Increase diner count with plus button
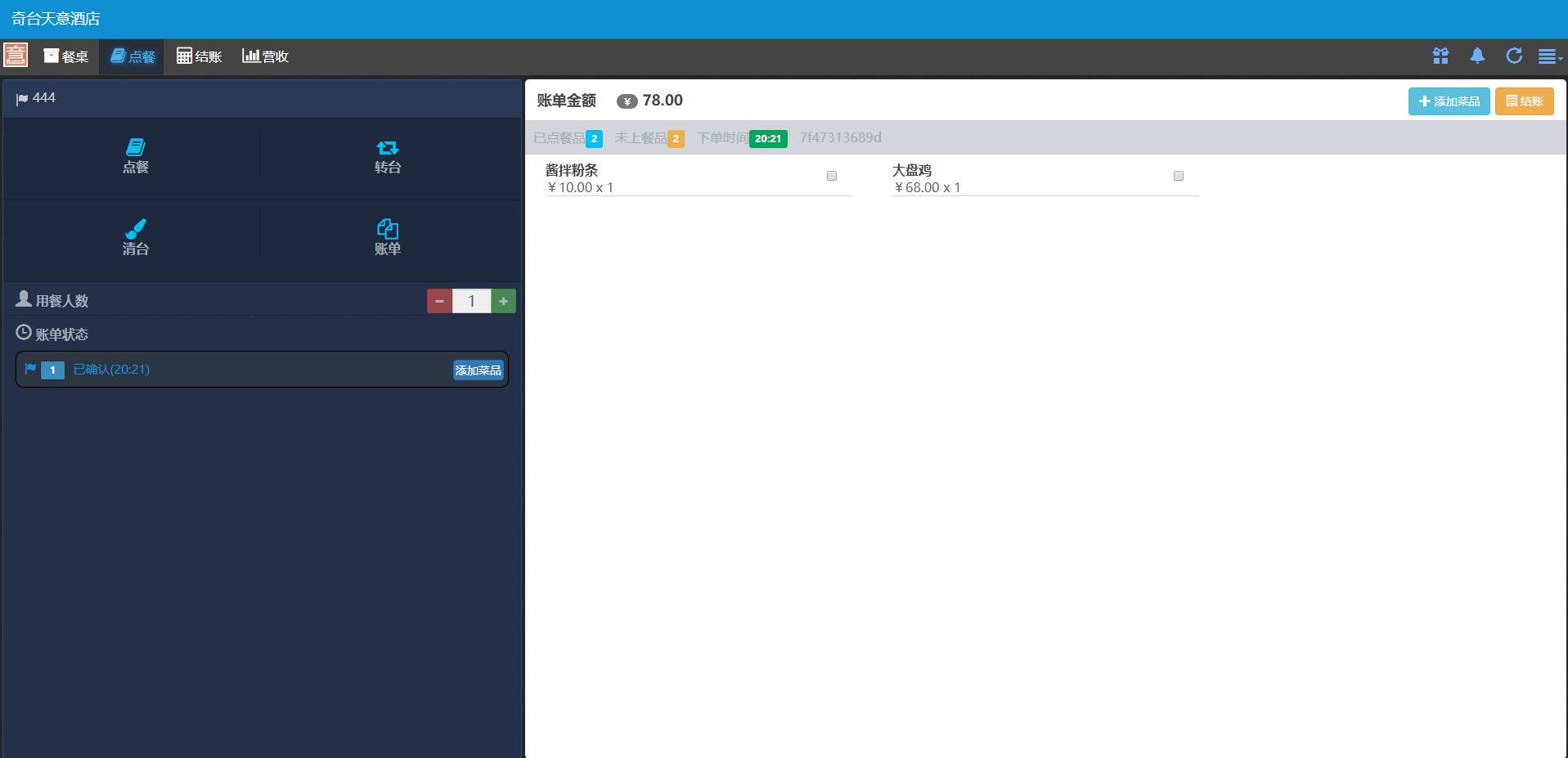The height and width of the screenshot is (758, 1568). click(503, 301)
